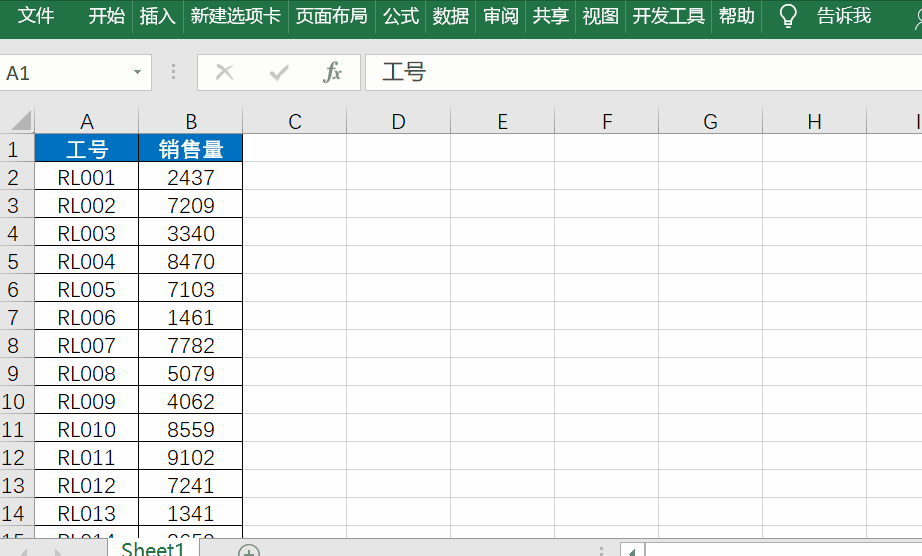Open the 共享 ribbon tab

coord(550,15)
